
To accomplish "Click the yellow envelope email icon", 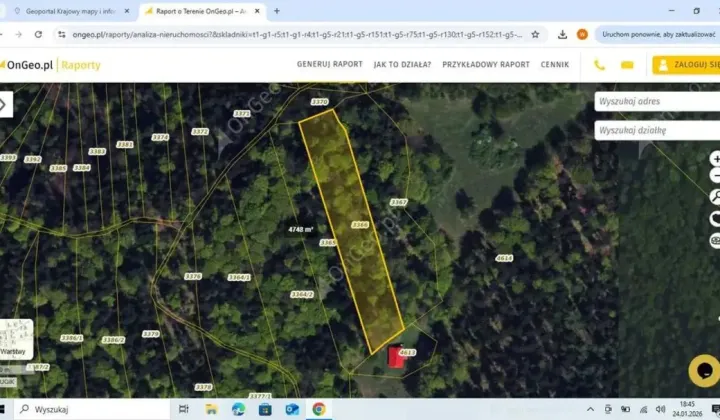I will 627,65.
